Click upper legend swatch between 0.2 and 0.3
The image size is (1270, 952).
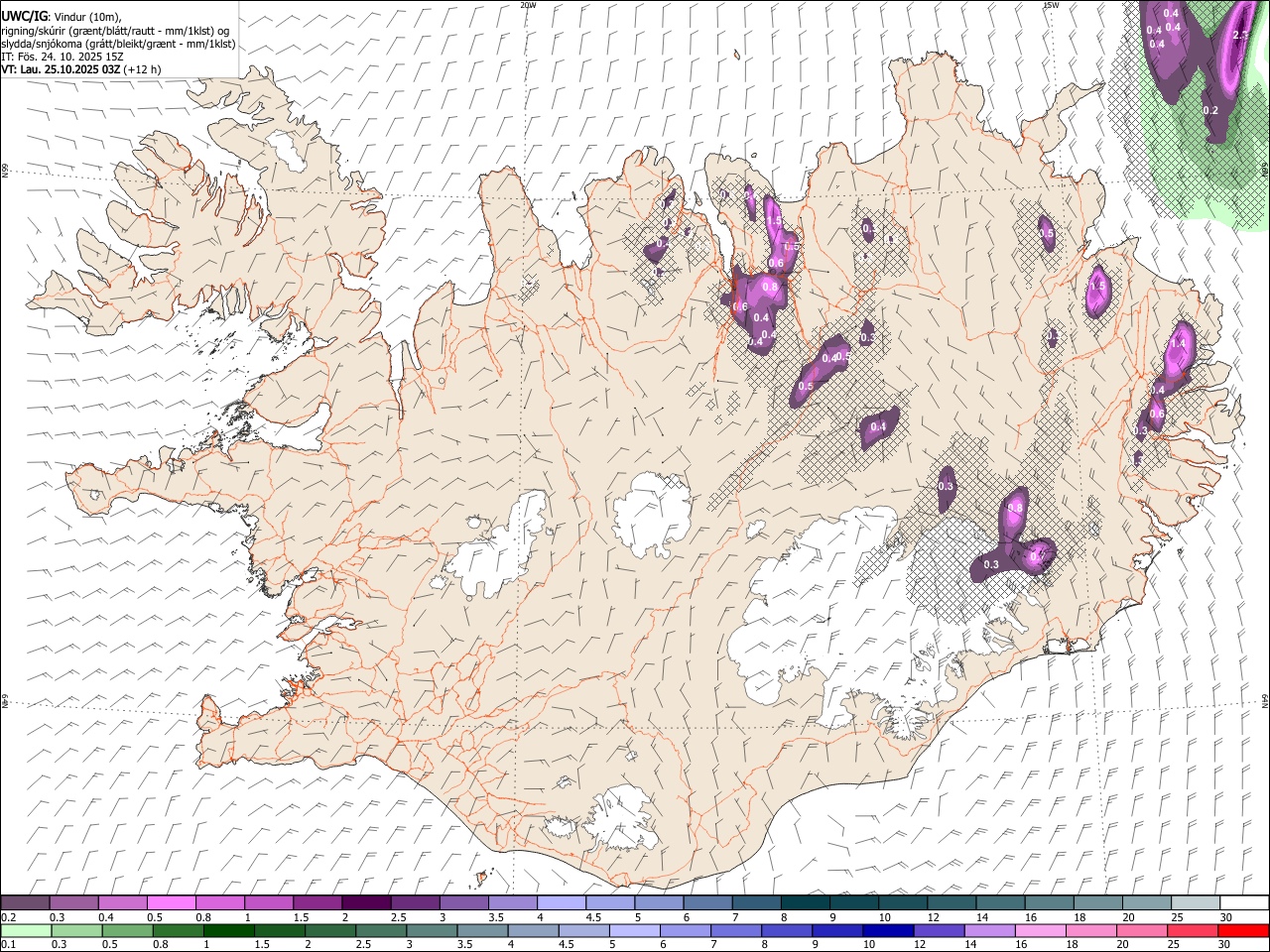(x=25, y=903)
